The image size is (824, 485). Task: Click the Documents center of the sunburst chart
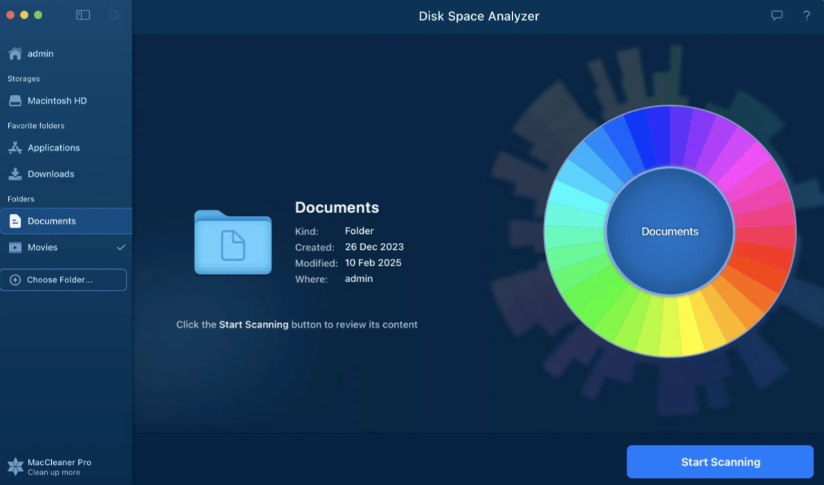click(670, 231)
